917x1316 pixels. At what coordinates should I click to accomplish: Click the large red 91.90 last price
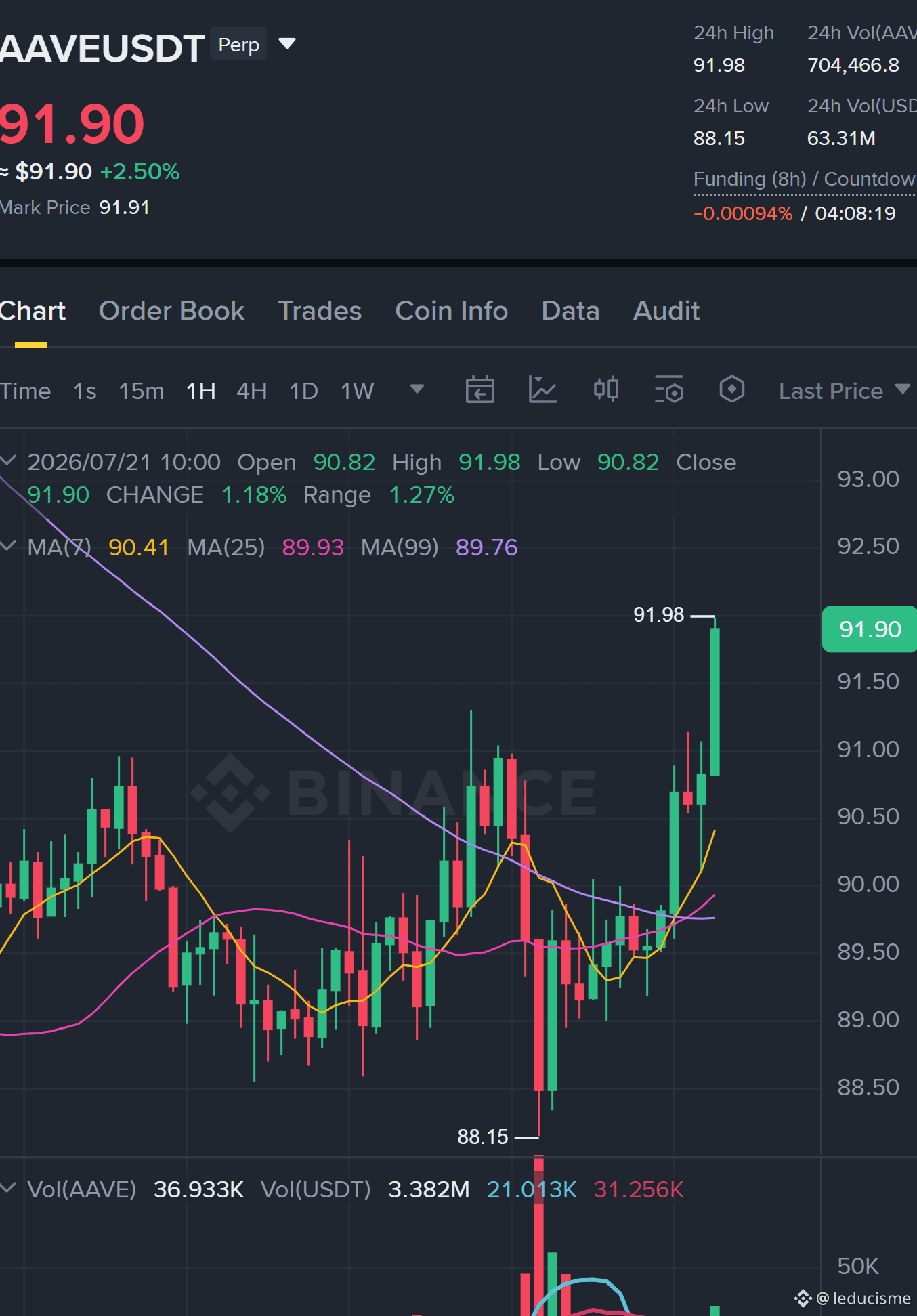pos(71,124)
